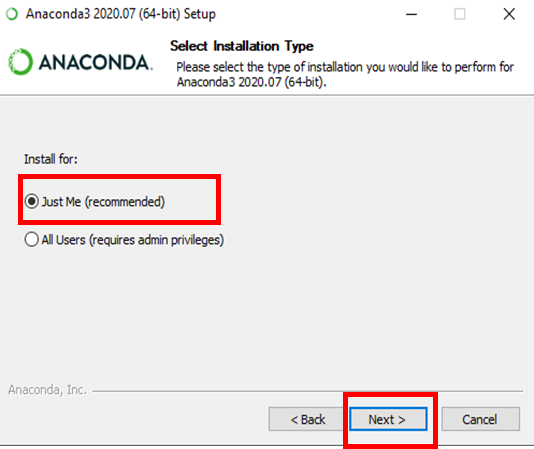Click the "Select Installation Type" heading

pyautogui.click(x=242, y=46)
